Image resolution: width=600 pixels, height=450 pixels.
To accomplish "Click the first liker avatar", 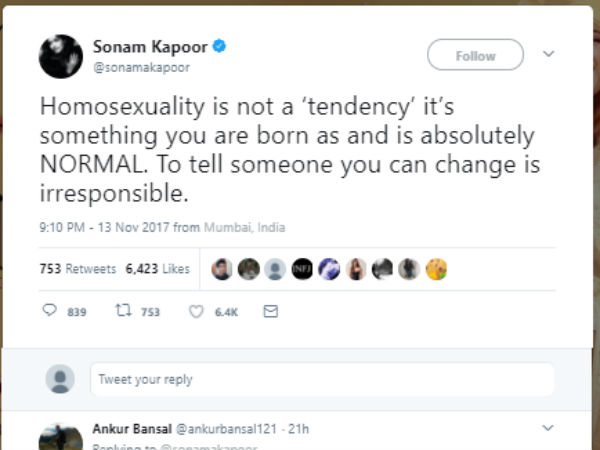I will 223,268.
